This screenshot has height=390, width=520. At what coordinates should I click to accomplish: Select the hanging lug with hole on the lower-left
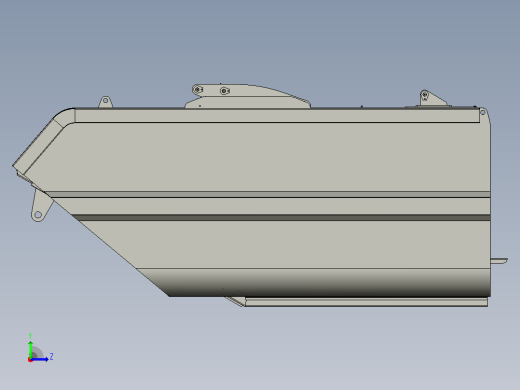click(41, 206)
